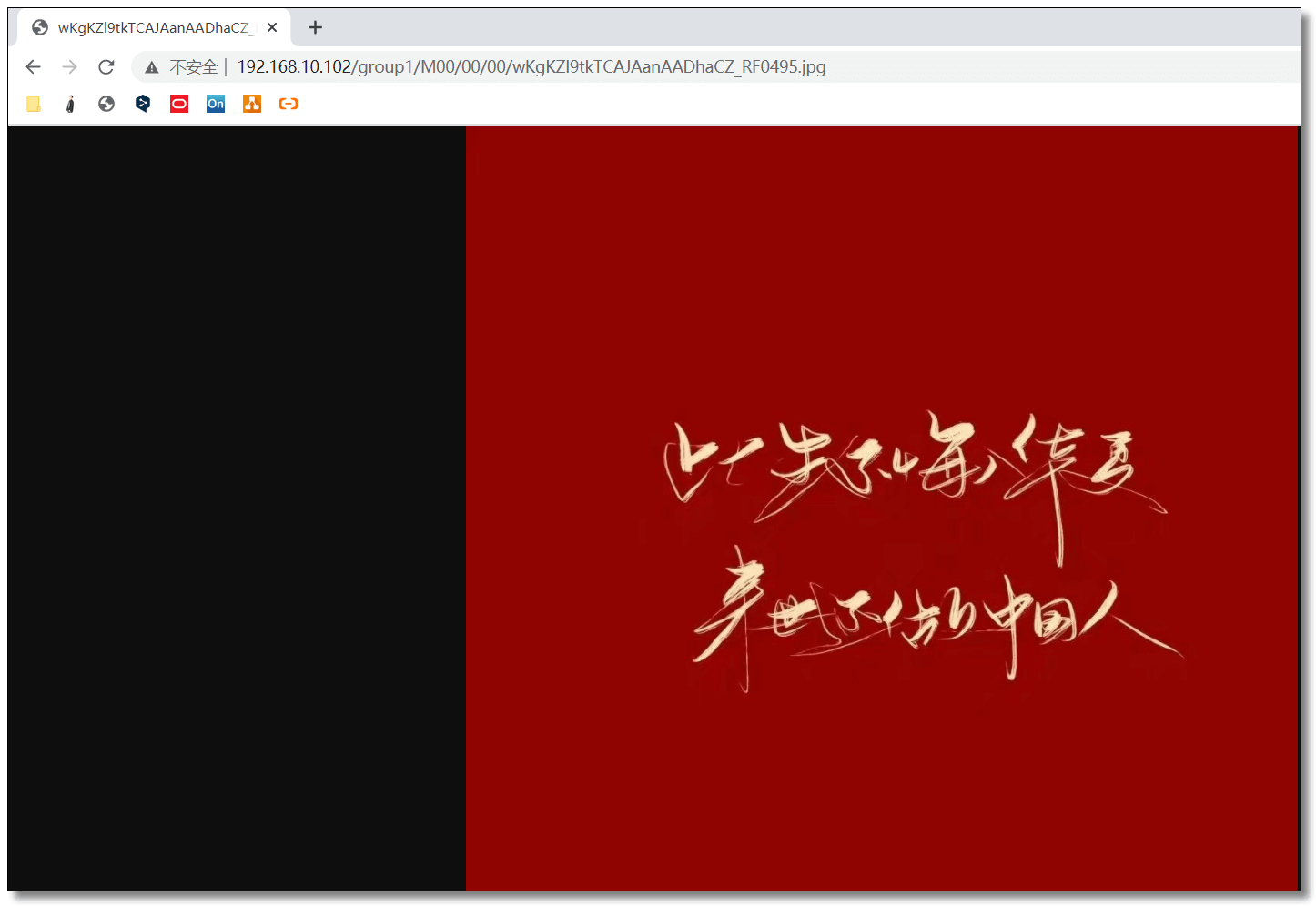Open the red Oracle bookmark
This screenshot has width=1316, height=906.
point(179,104)
